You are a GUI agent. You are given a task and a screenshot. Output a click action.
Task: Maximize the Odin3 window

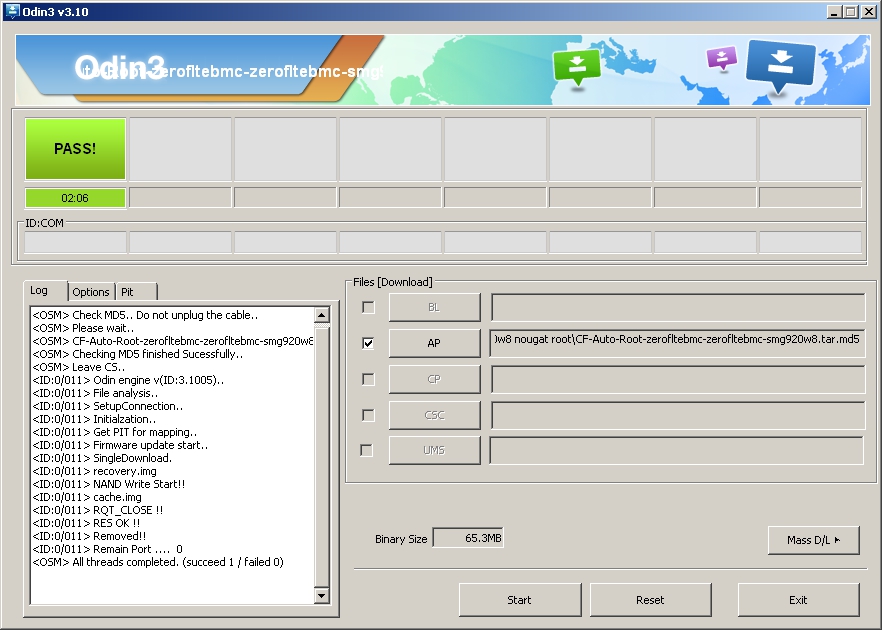(850, 11)
